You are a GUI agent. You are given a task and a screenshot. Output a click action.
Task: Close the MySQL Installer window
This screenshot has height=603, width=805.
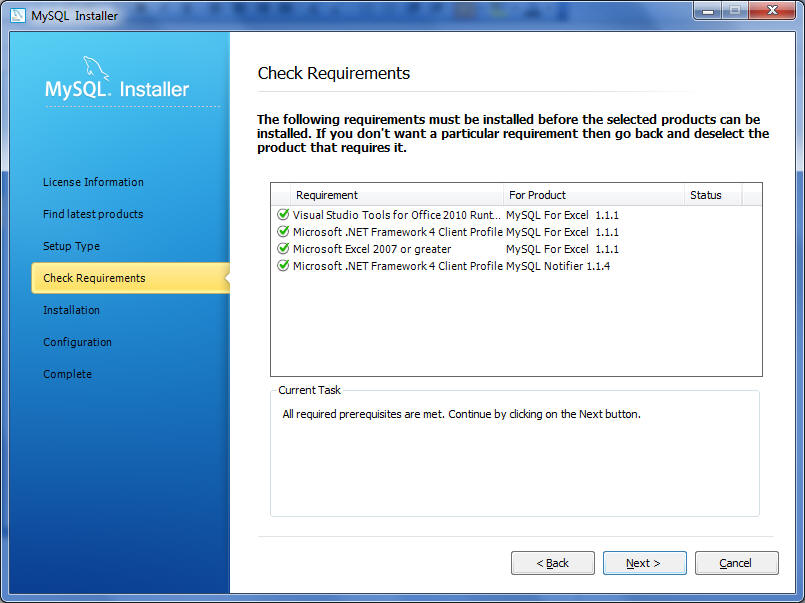[772, 10]
